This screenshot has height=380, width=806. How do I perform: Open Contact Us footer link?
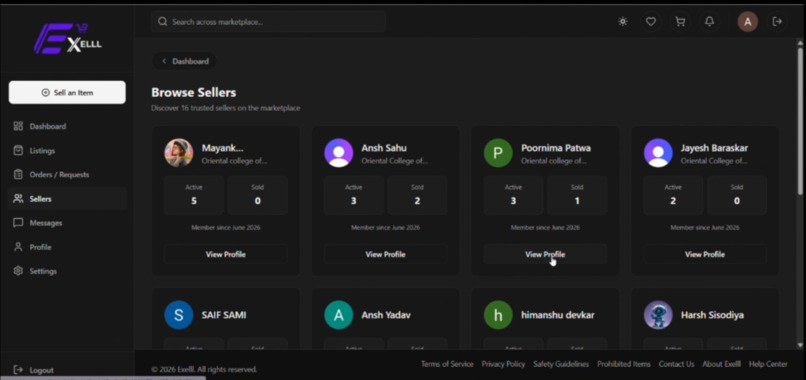click(x=676, y=364)
